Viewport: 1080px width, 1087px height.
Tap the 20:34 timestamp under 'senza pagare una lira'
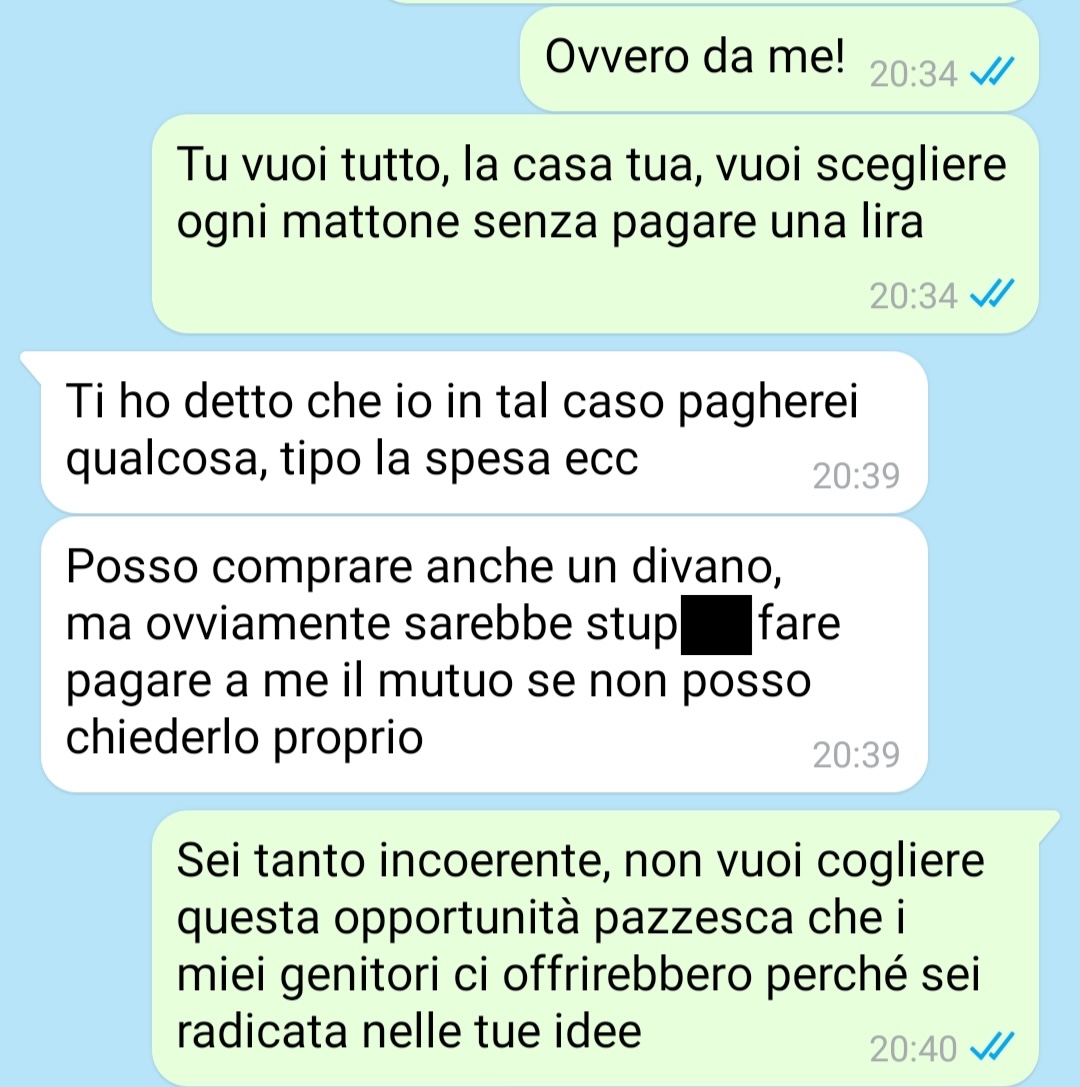click(913, 296)
